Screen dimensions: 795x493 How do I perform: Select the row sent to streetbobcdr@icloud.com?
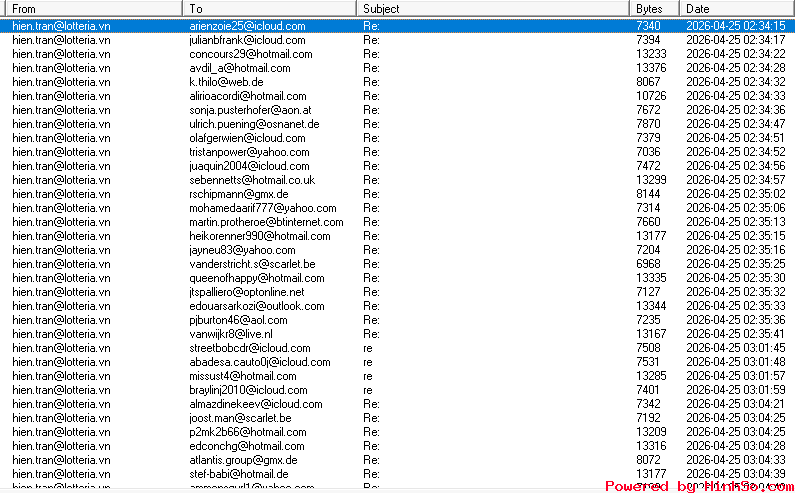pyautogui.click(x=398, y=348)
